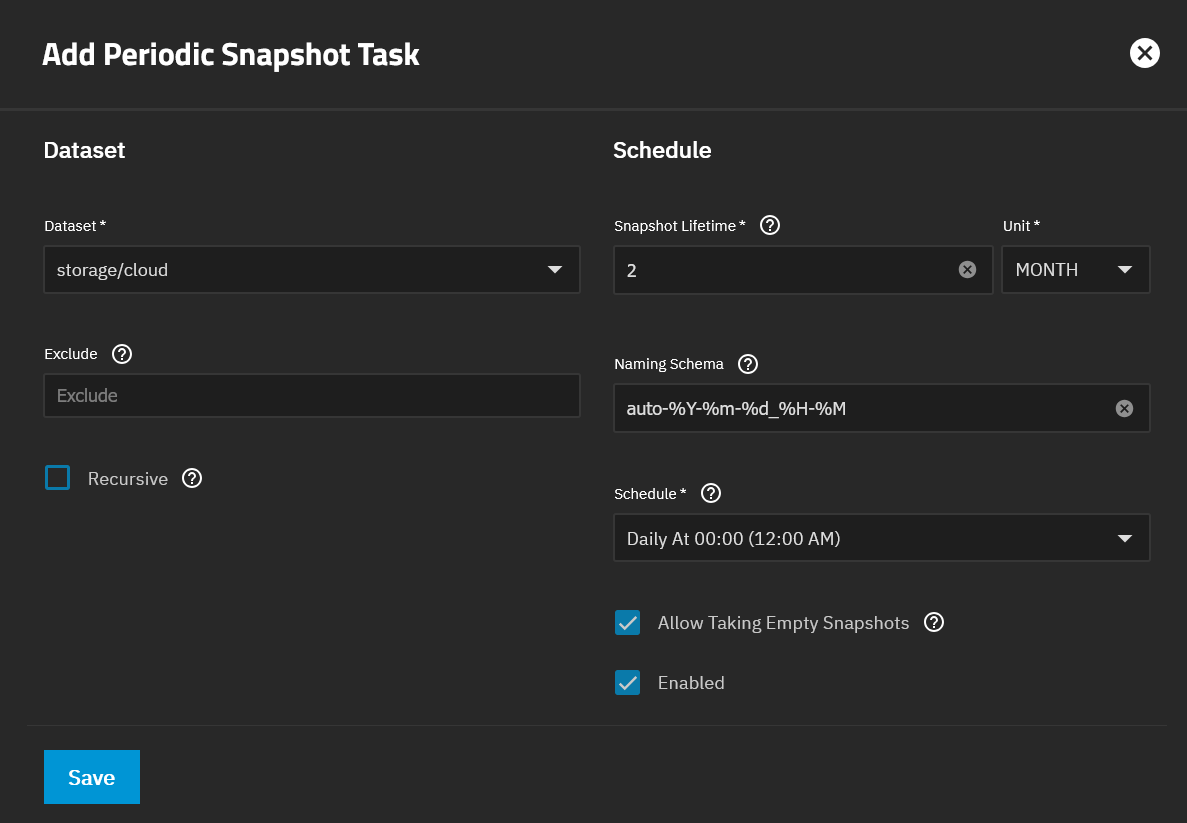View the Recursive option help icon
This screenshot has width=1187, height=823.
point(192,478)
